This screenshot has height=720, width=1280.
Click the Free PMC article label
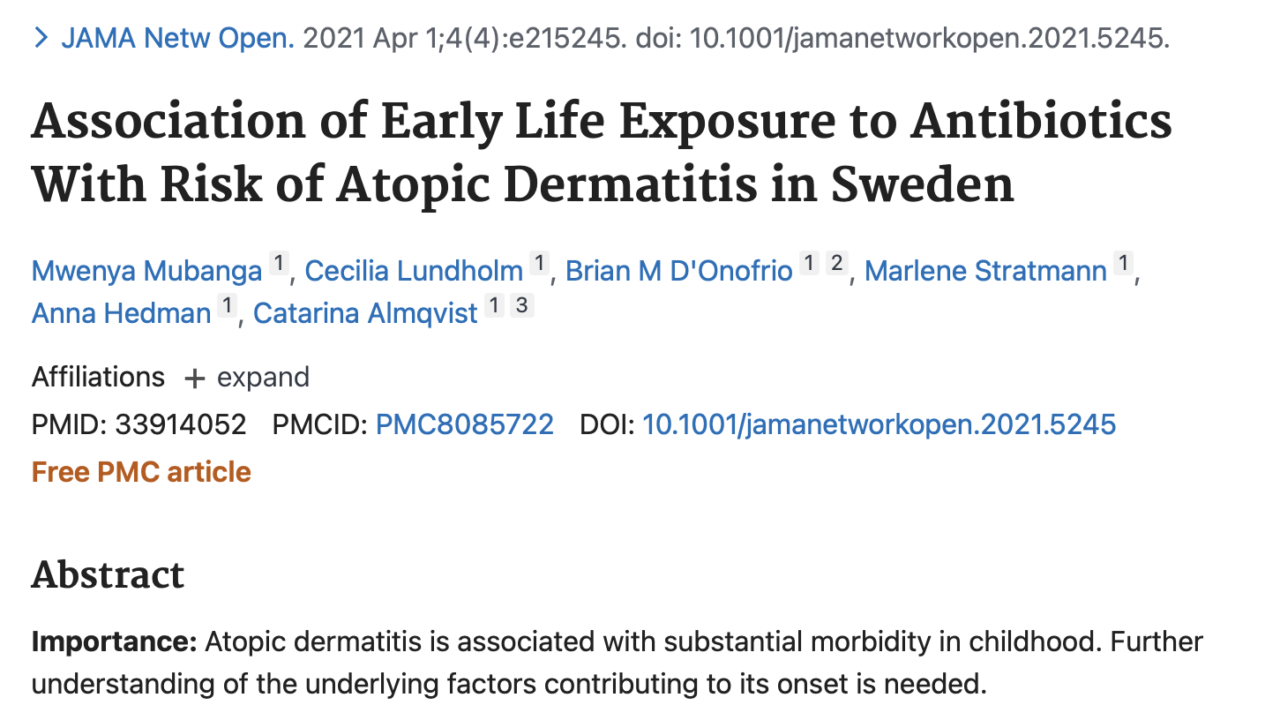pyautogui.click(x=141, y=472)
